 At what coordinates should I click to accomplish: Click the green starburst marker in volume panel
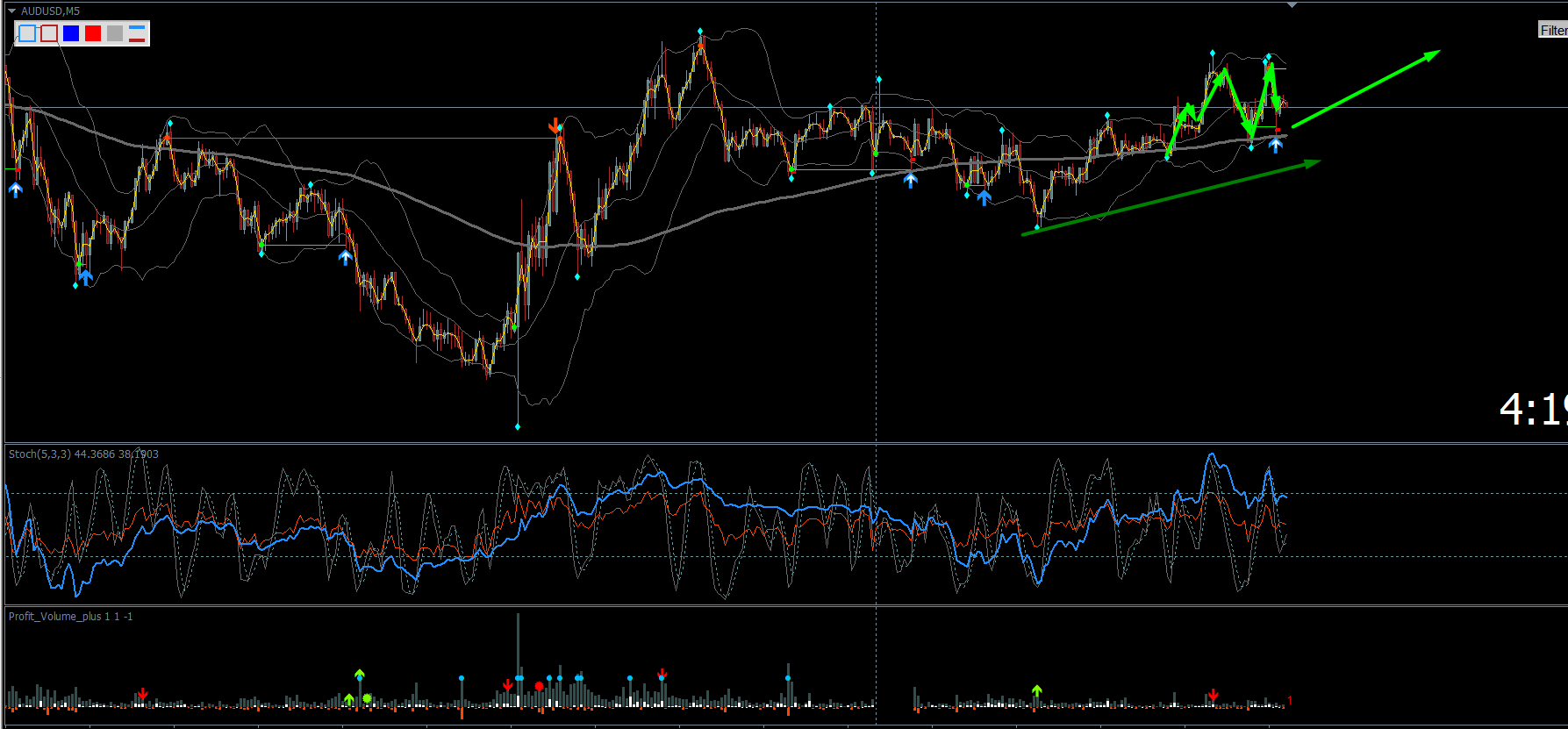[x=367, y=699]
